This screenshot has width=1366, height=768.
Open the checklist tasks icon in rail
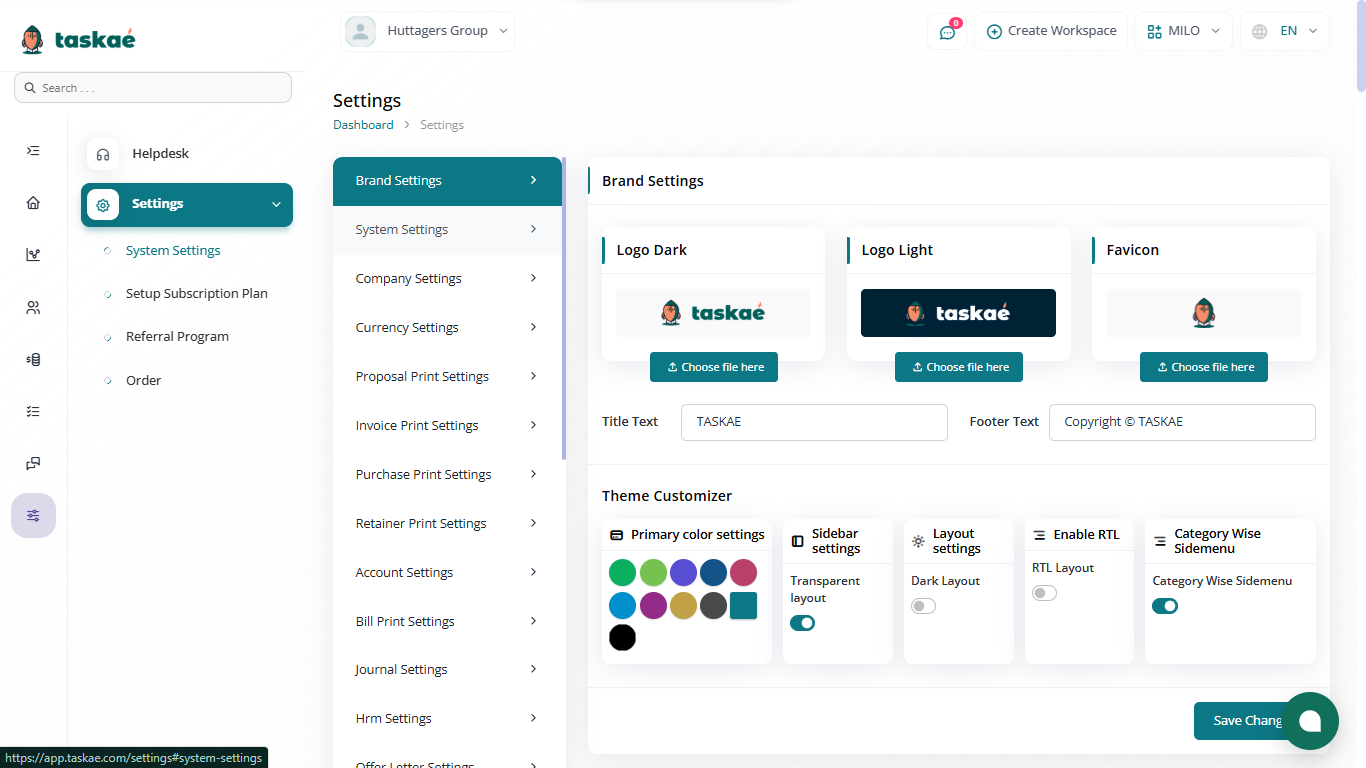pyautogui.click(x=33, y=411)
